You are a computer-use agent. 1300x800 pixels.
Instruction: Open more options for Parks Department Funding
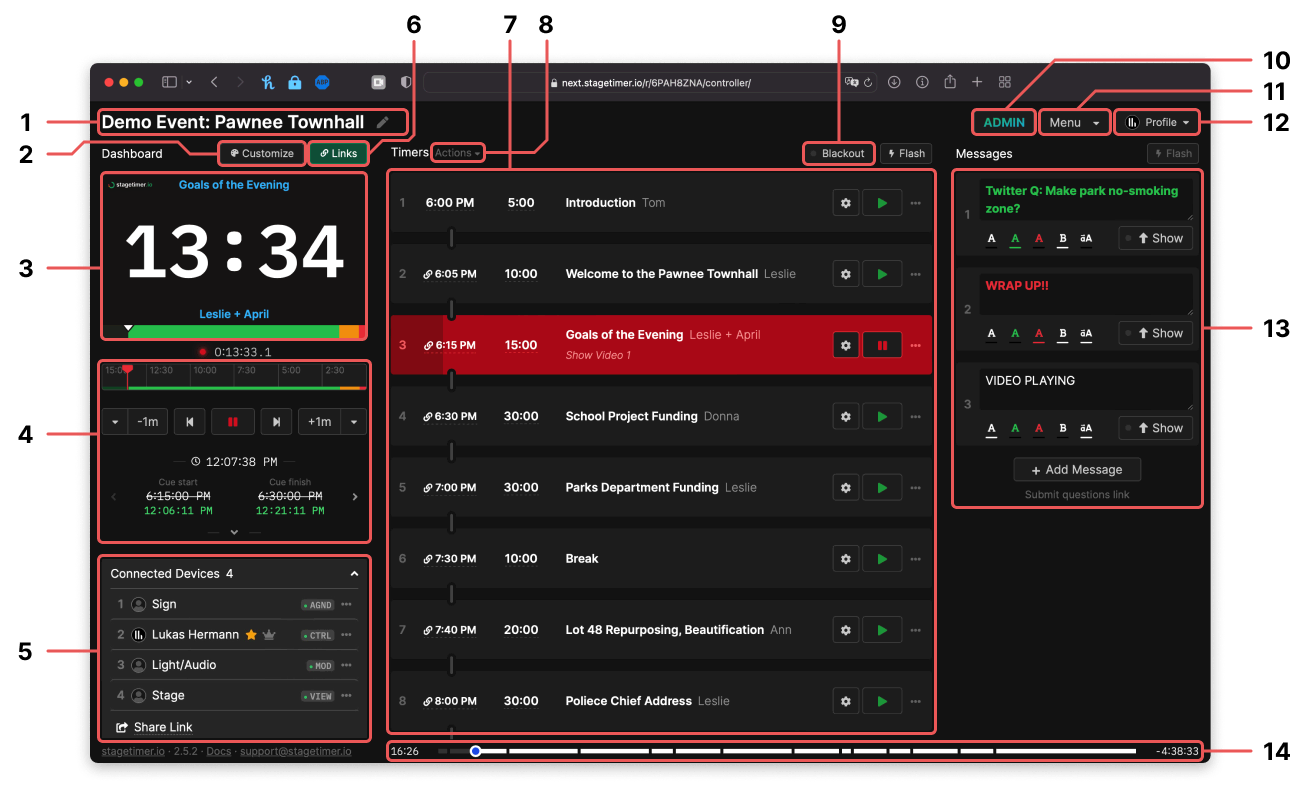coord(915,488)
